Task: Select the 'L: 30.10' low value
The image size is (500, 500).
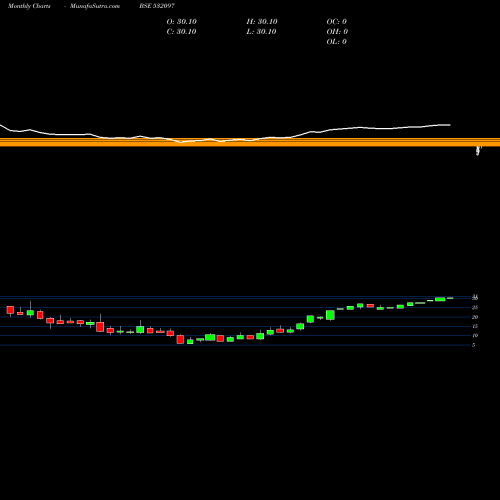Action: pos(261,32)
